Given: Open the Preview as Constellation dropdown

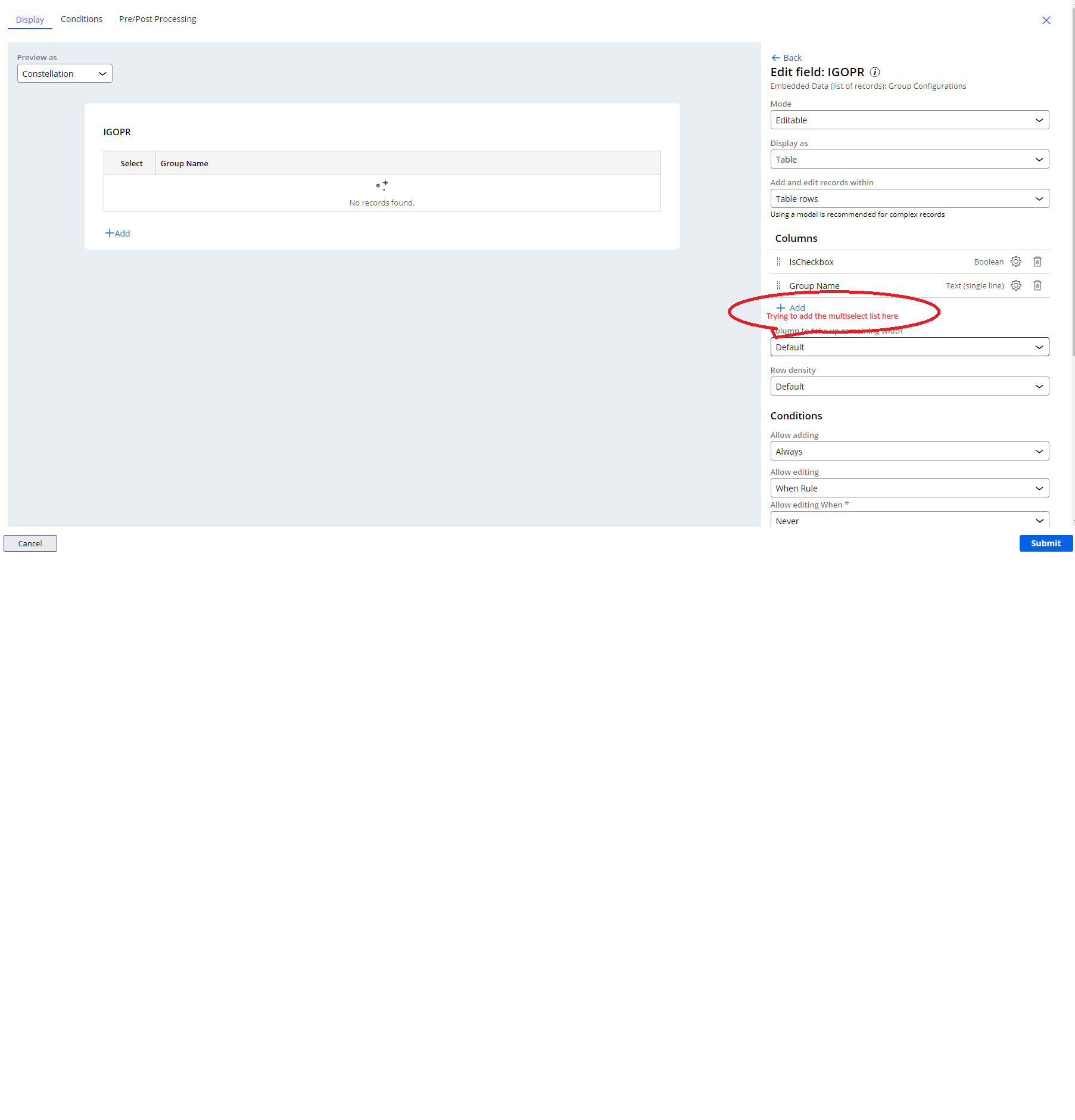Looking at the screenshot, I should pos(65,73).
